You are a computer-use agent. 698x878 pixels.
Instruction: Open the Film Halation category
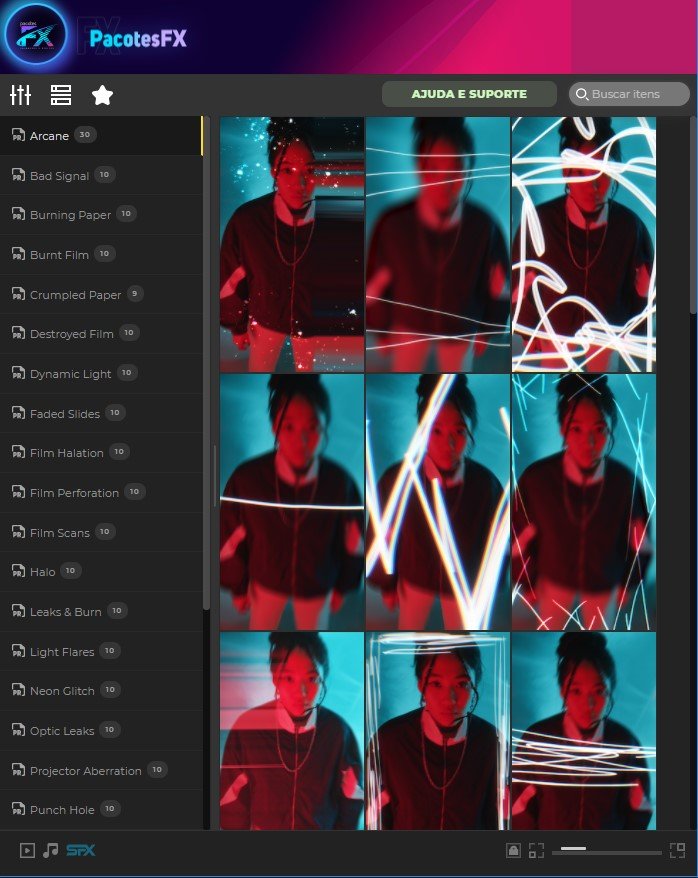pos(66,453)
